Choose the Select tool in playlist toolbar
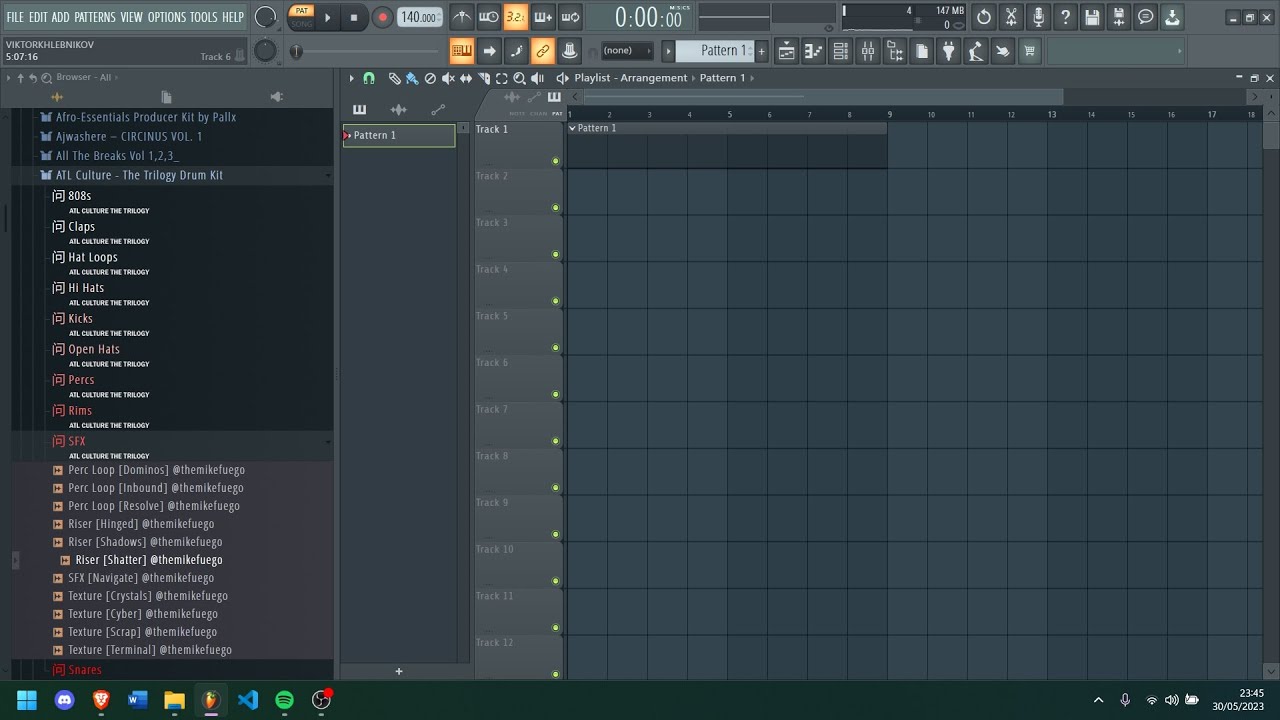Screen dimensions: 1280x720 coord(502,78)
